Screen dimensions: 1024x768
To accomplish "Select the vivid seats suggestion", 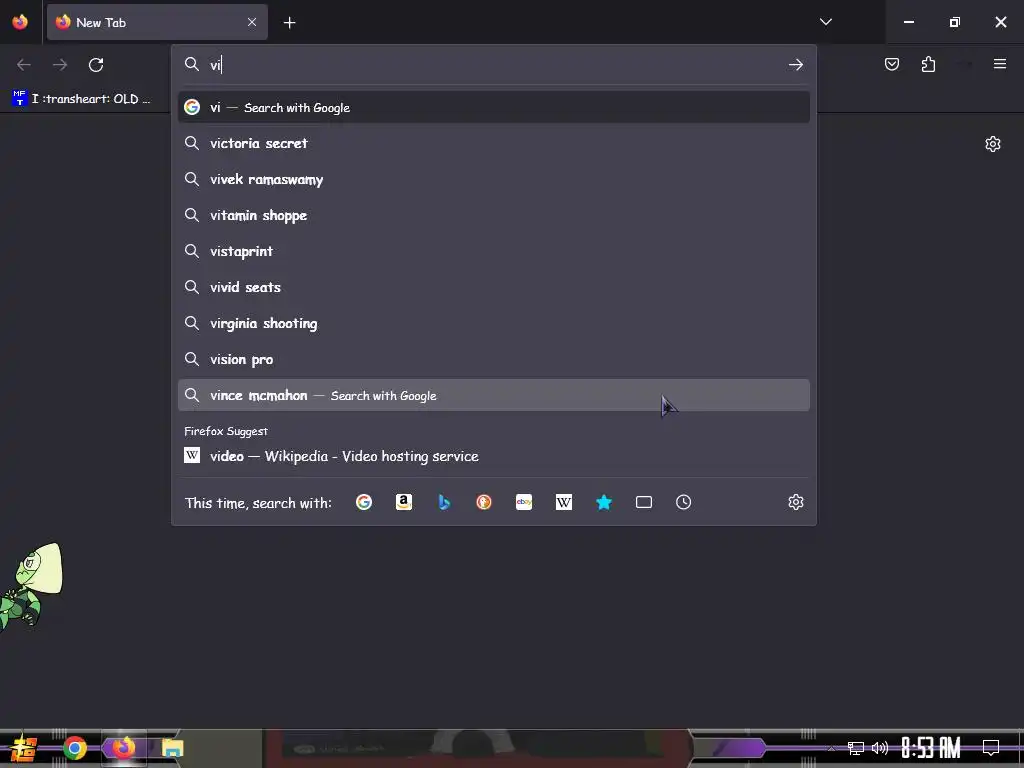I will (494, 287).
